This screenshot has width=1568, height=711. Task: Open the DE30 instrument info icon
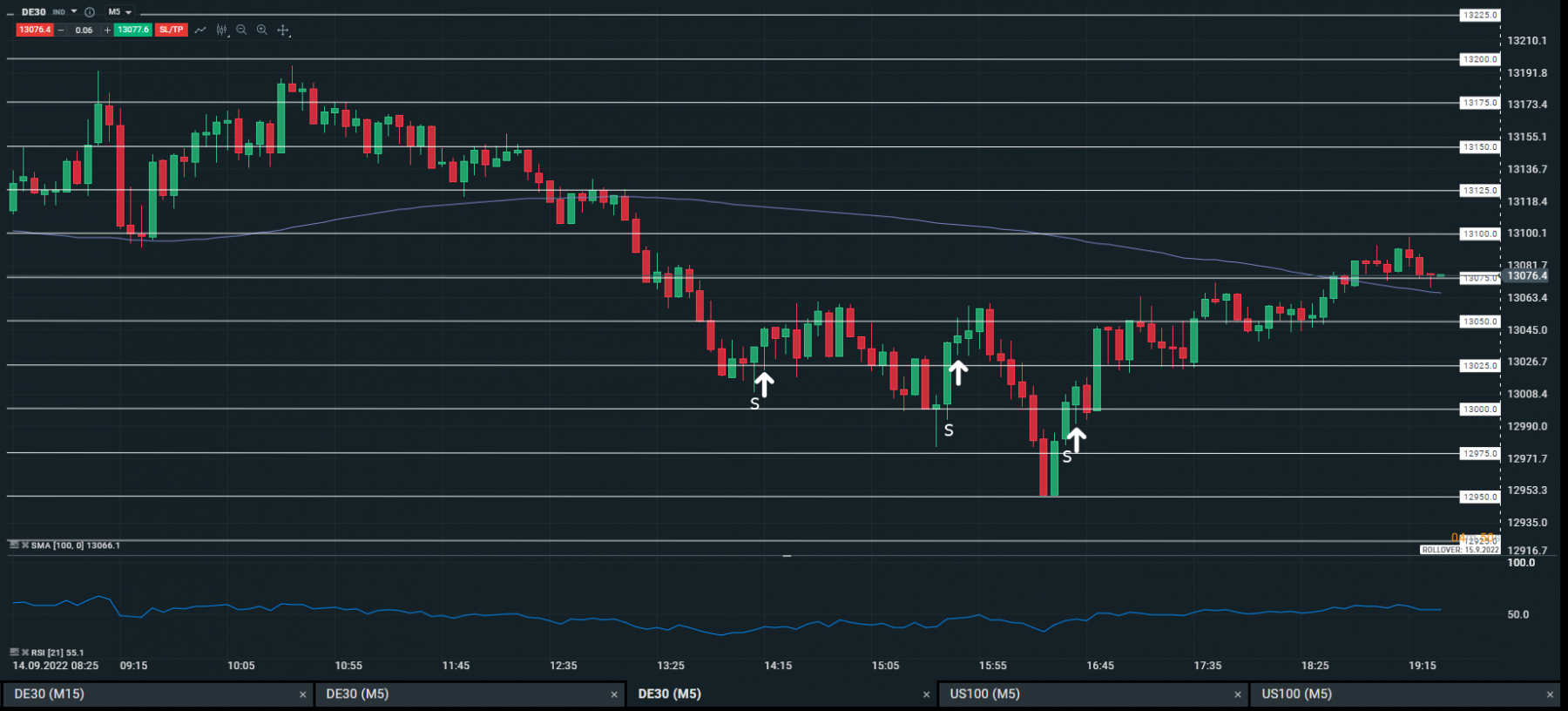[x=90, y=12]
